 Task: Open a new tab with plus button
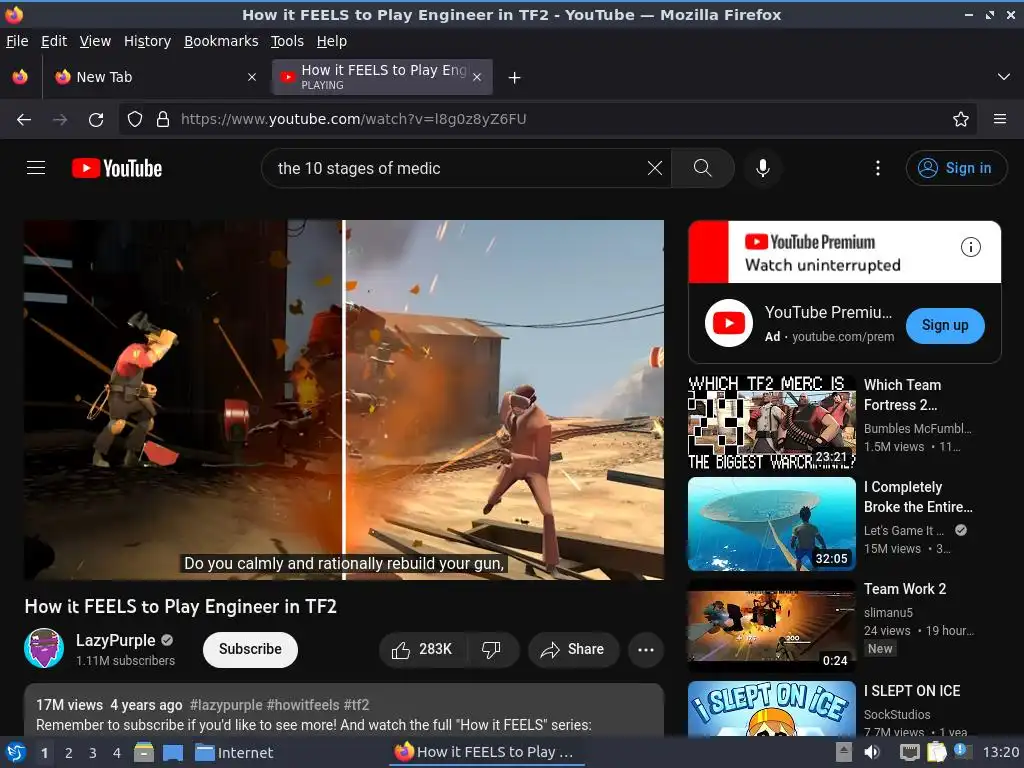[514, 78]
